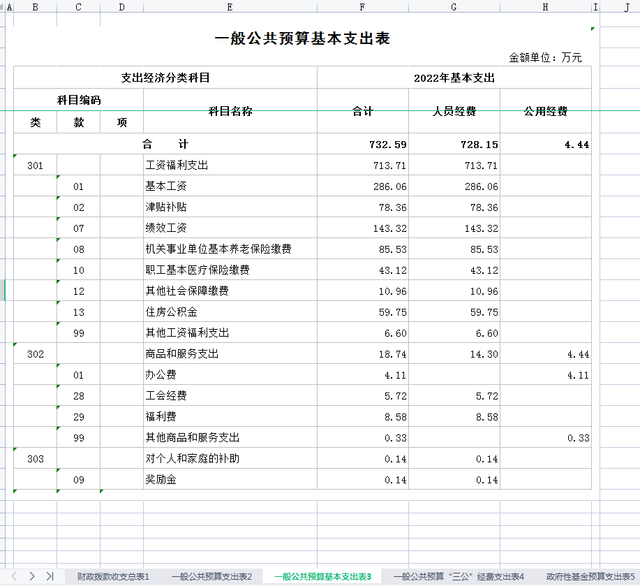Select the cell with code 303
The width and height of the screenshot is (640, 586).
click(x=35, y=459)
